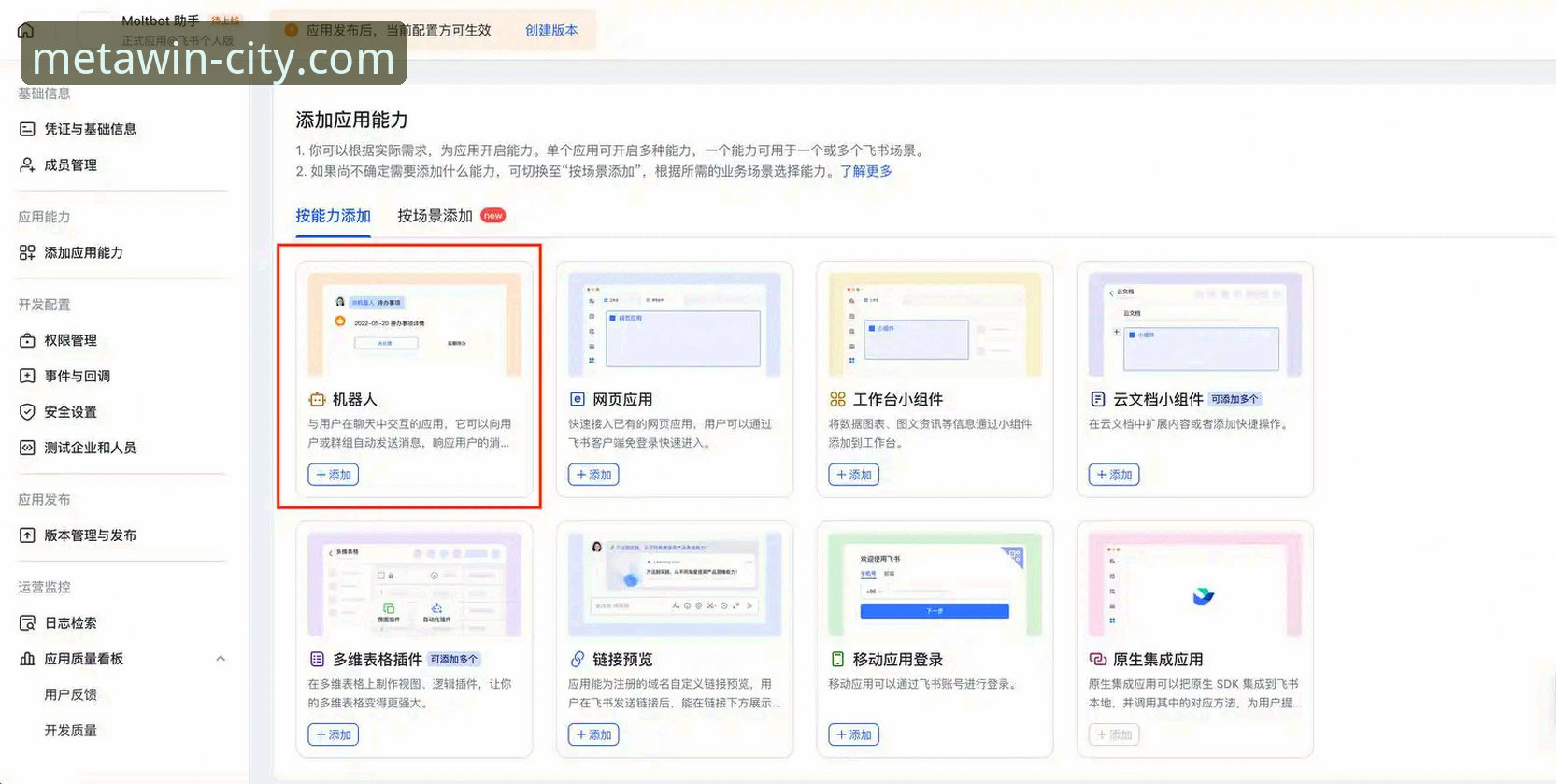Viewport: 1556px width, 784px height.
Task: Open 用户反馈 sub-item
Action: coord(71,694)
